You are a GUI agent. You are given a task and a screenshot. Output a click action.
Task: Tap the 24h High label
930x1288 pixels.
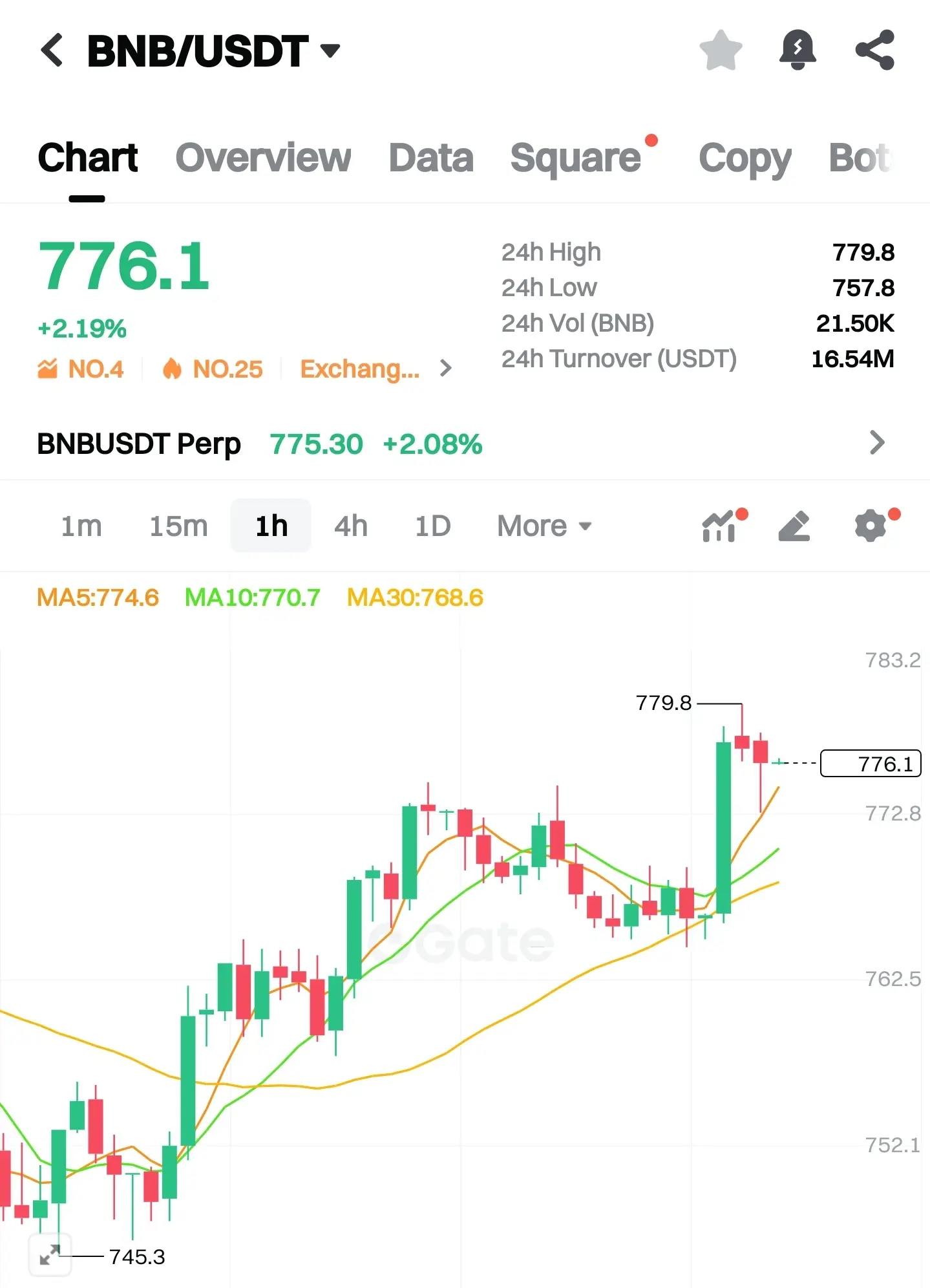click(x=551, y=253)
